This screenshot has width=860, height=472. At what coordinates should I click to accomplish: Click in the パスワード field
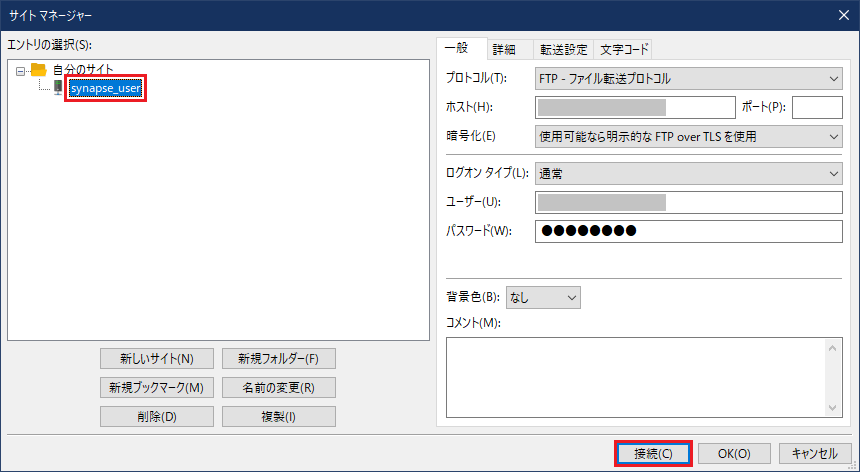click(x=689, y=232)
